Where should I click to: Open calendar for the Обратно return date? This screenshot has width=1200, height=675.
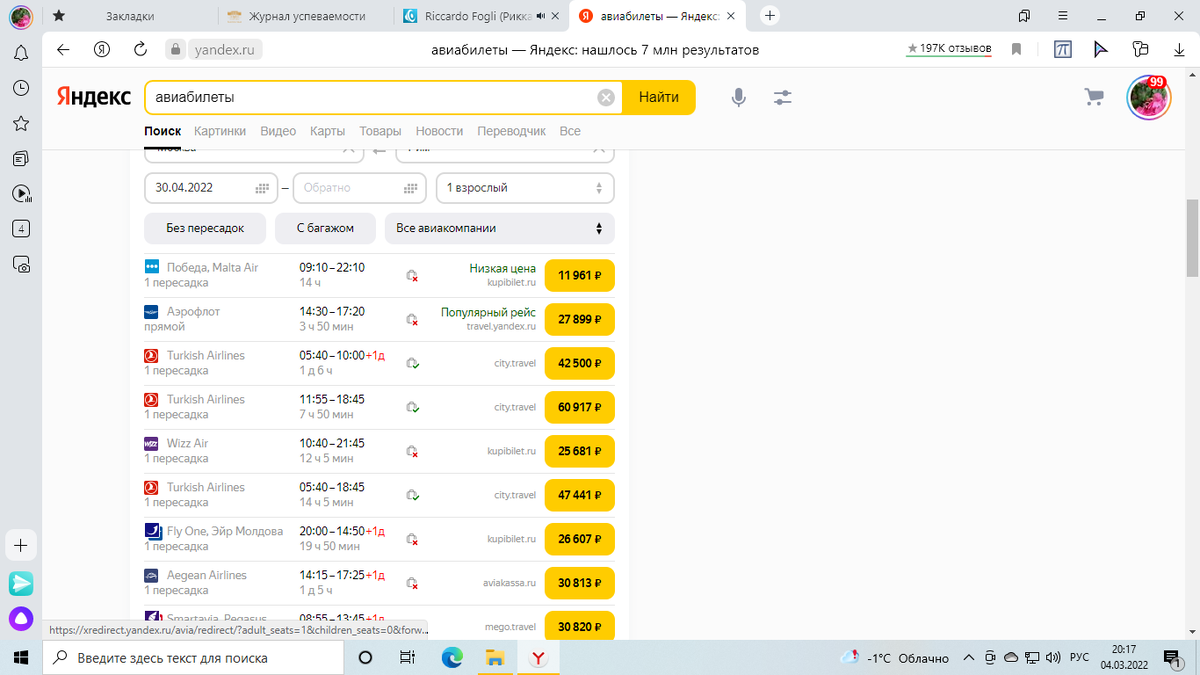point(410,188)
